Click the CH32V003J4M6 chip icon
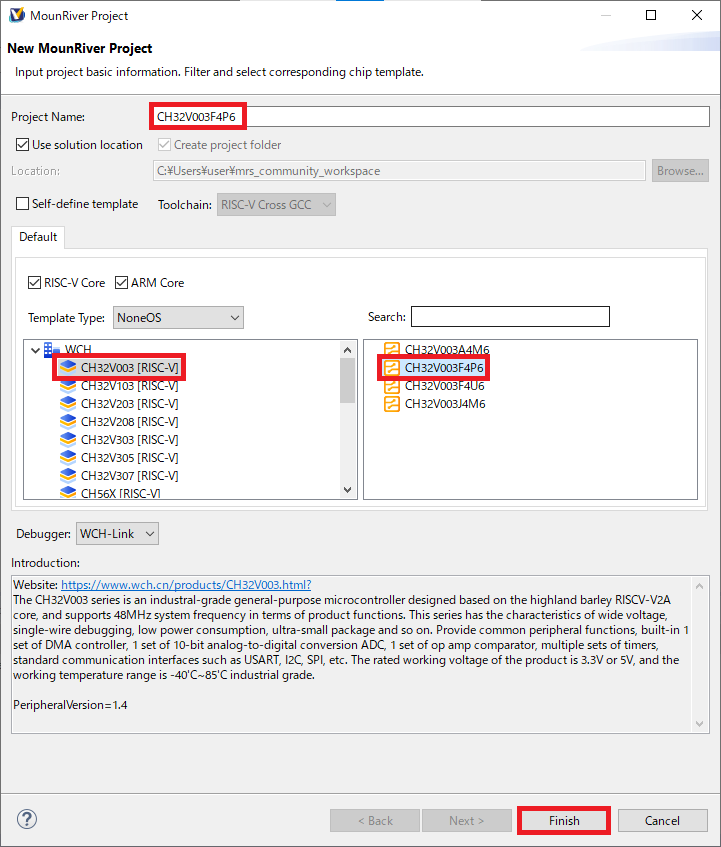721x847 pixels. pyautogui.click(x=392, y=404)
